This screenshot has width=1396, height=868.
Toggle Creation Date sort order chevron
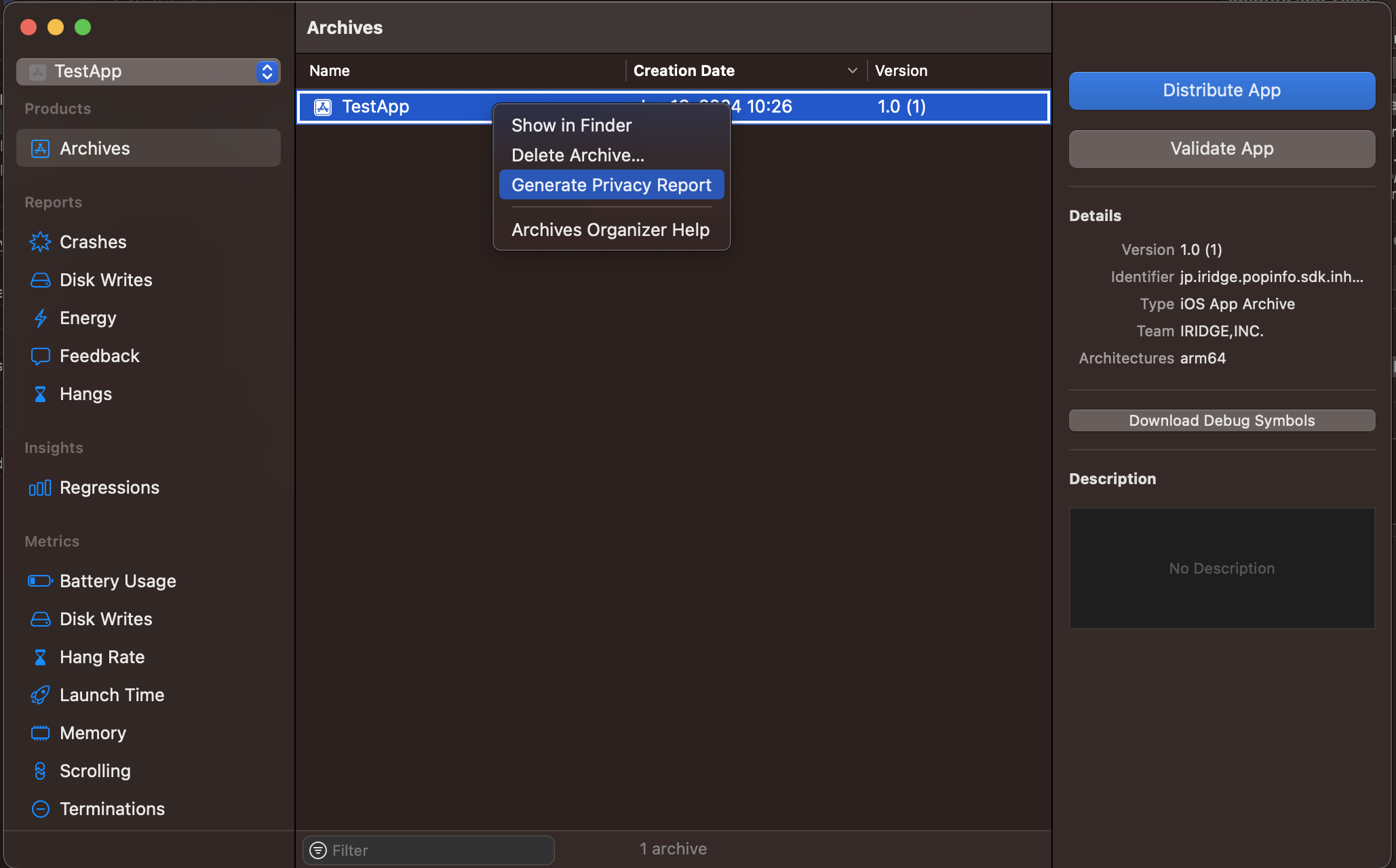pos(852,71)
